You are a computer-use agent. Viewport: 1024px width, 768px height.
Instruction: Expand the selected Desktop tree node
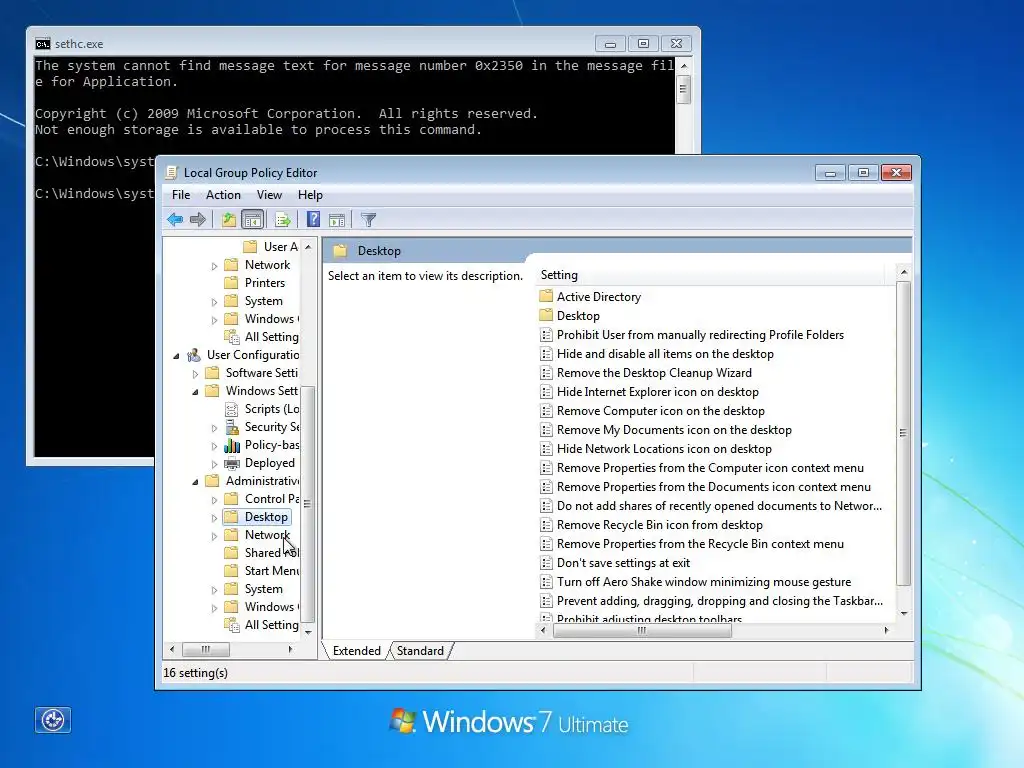pyautogui.click(x=214, y=518)
